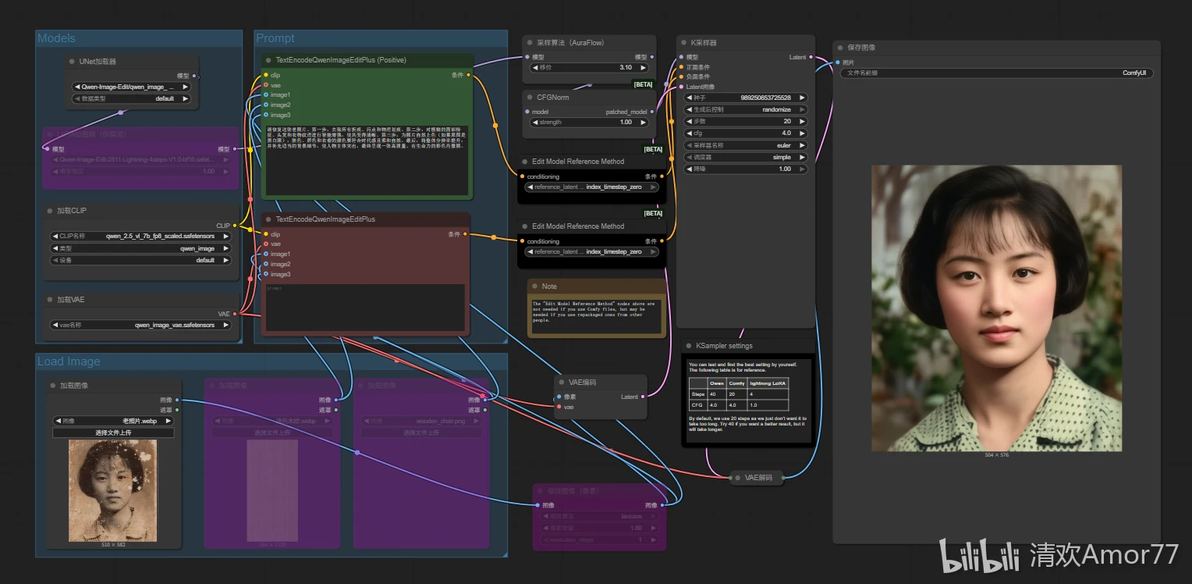Click the colorized portrait output image
Image resolution: width=1192 pixels, height=584 pixels.
(996, 308)
